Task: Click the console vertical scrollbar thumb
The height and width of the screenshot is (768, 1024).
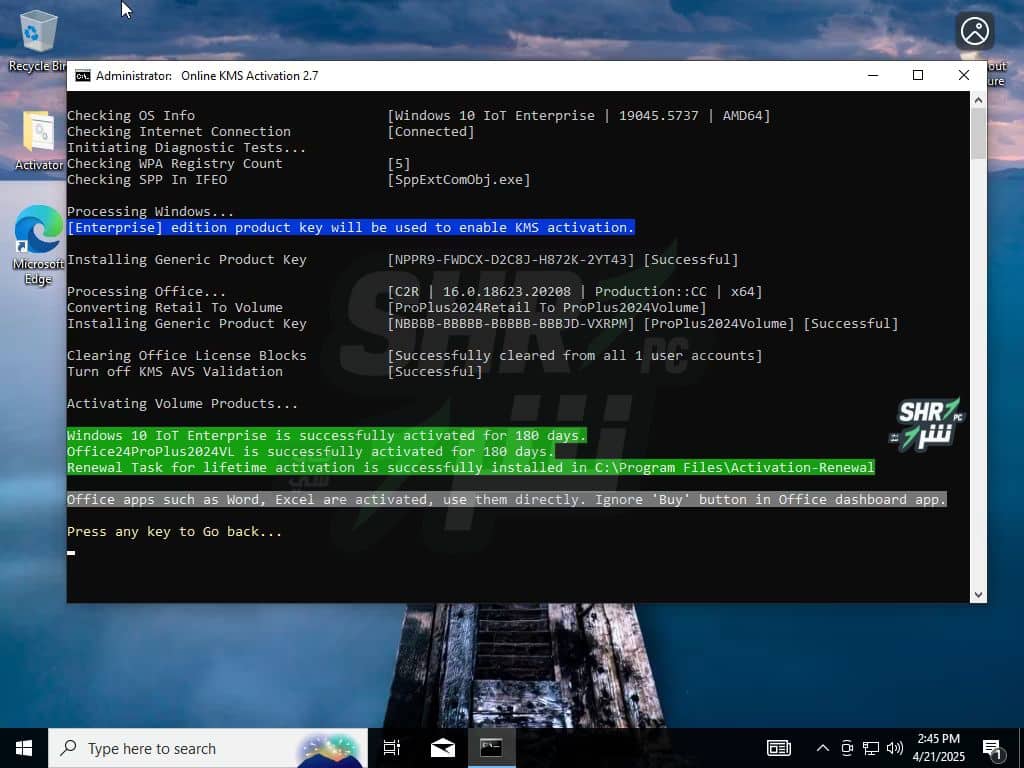Action: (x=978, y=133)
